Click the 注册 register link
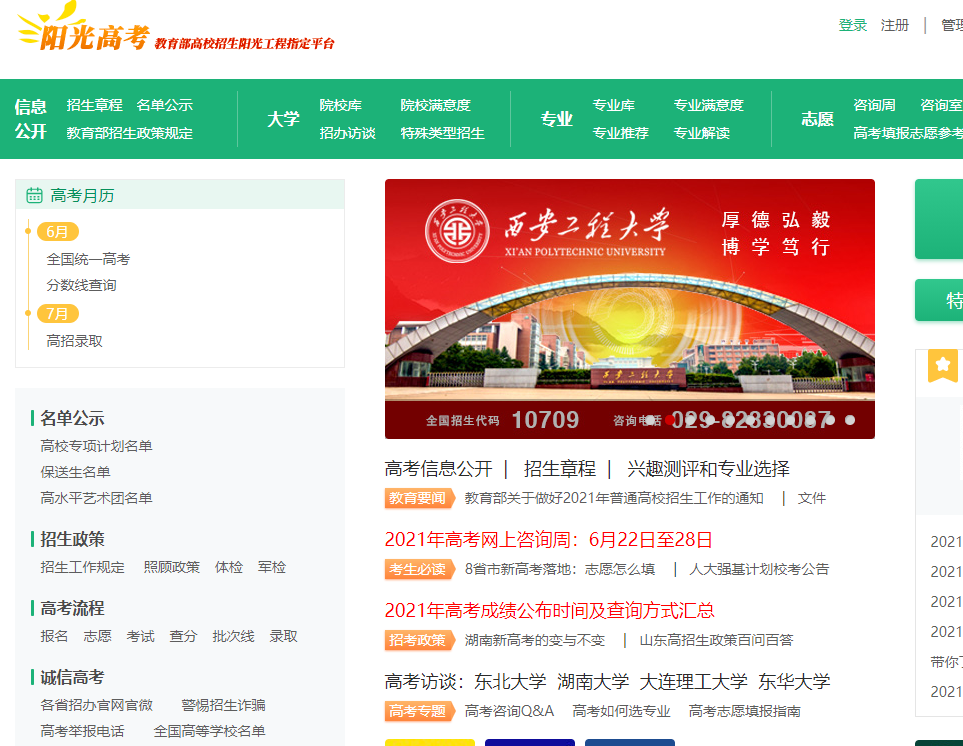Screen dimensions: 963x746 coord(894,25)
